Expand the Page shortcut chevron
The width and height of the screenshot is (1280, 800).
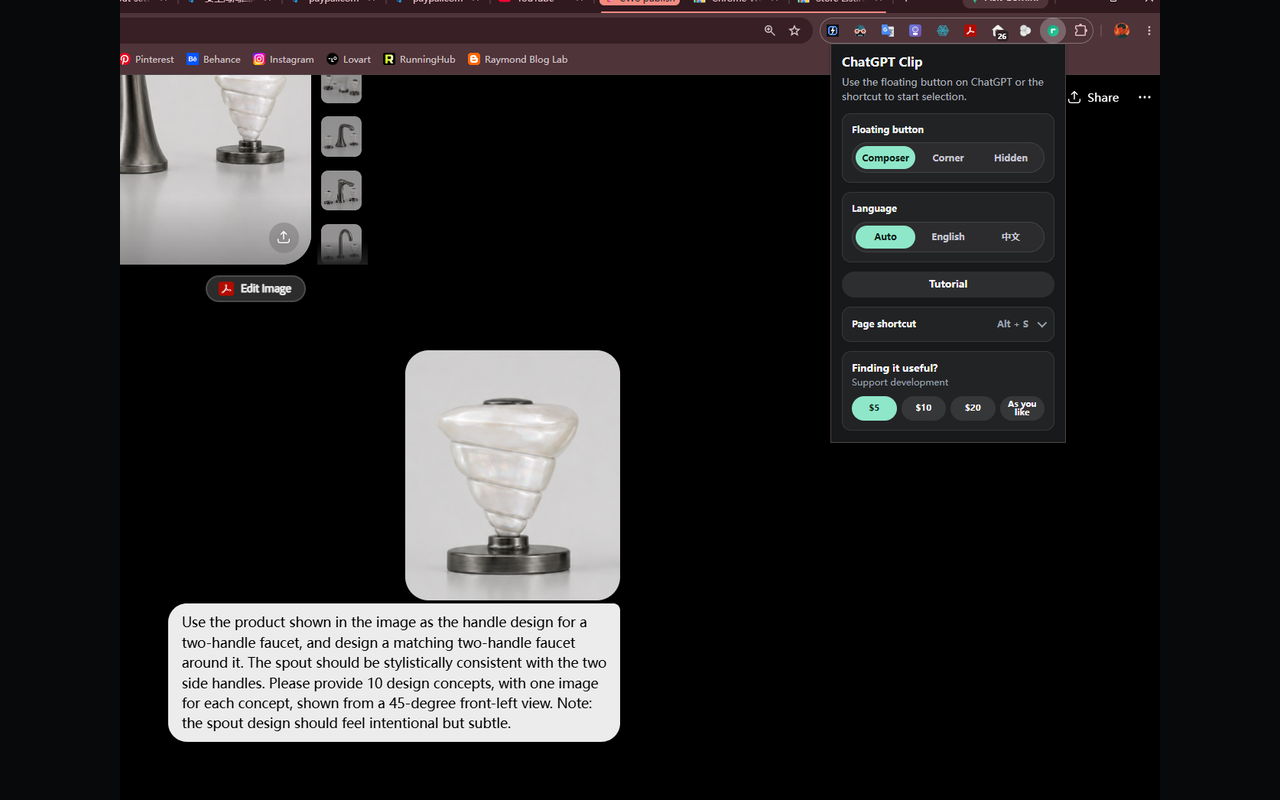point(1042,324)
